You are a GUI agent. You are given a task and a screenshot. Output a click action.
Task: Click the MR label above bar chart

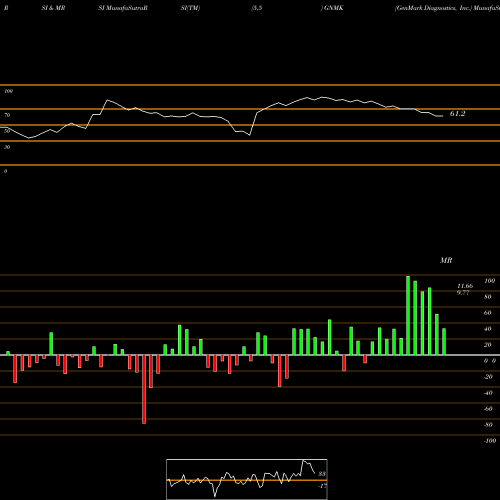[446, 260]
